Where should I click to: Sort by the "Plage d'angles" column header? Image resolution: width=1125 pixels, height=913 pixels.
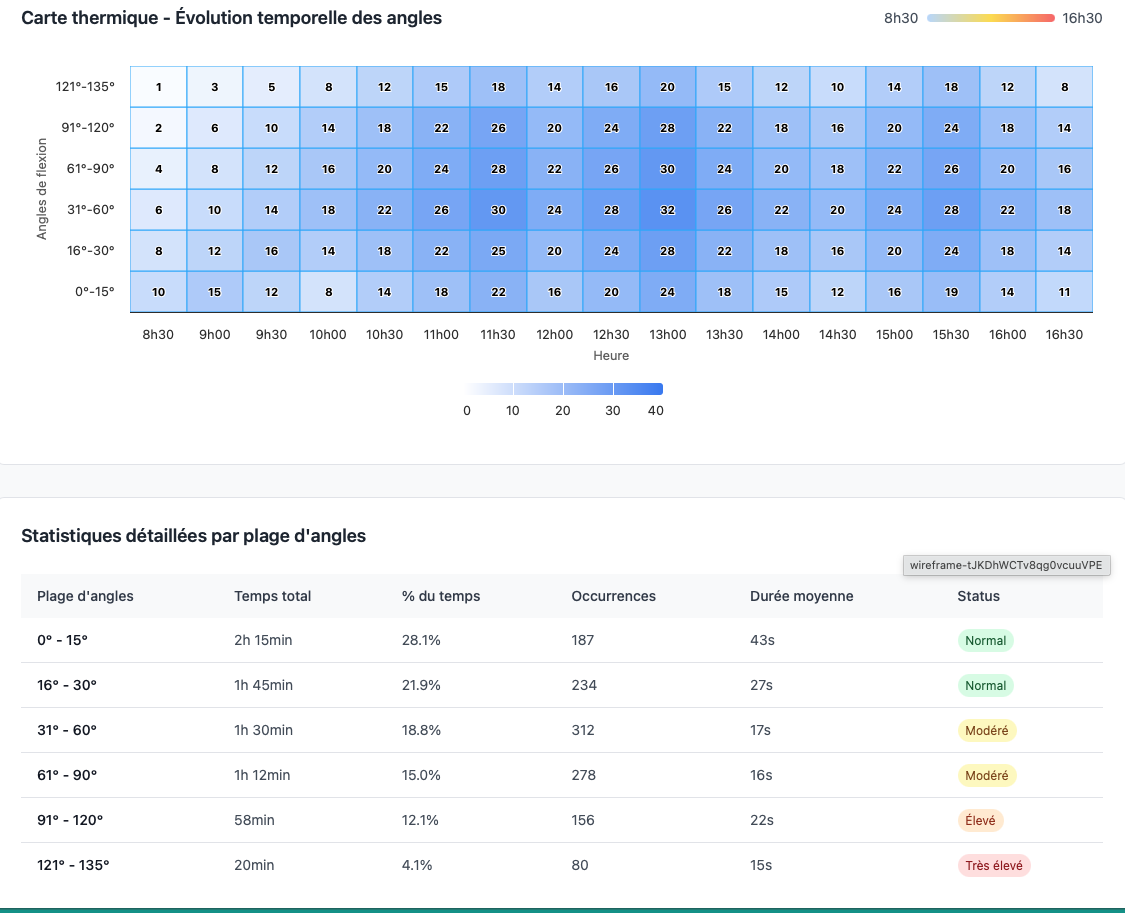(x=85, y=596)
